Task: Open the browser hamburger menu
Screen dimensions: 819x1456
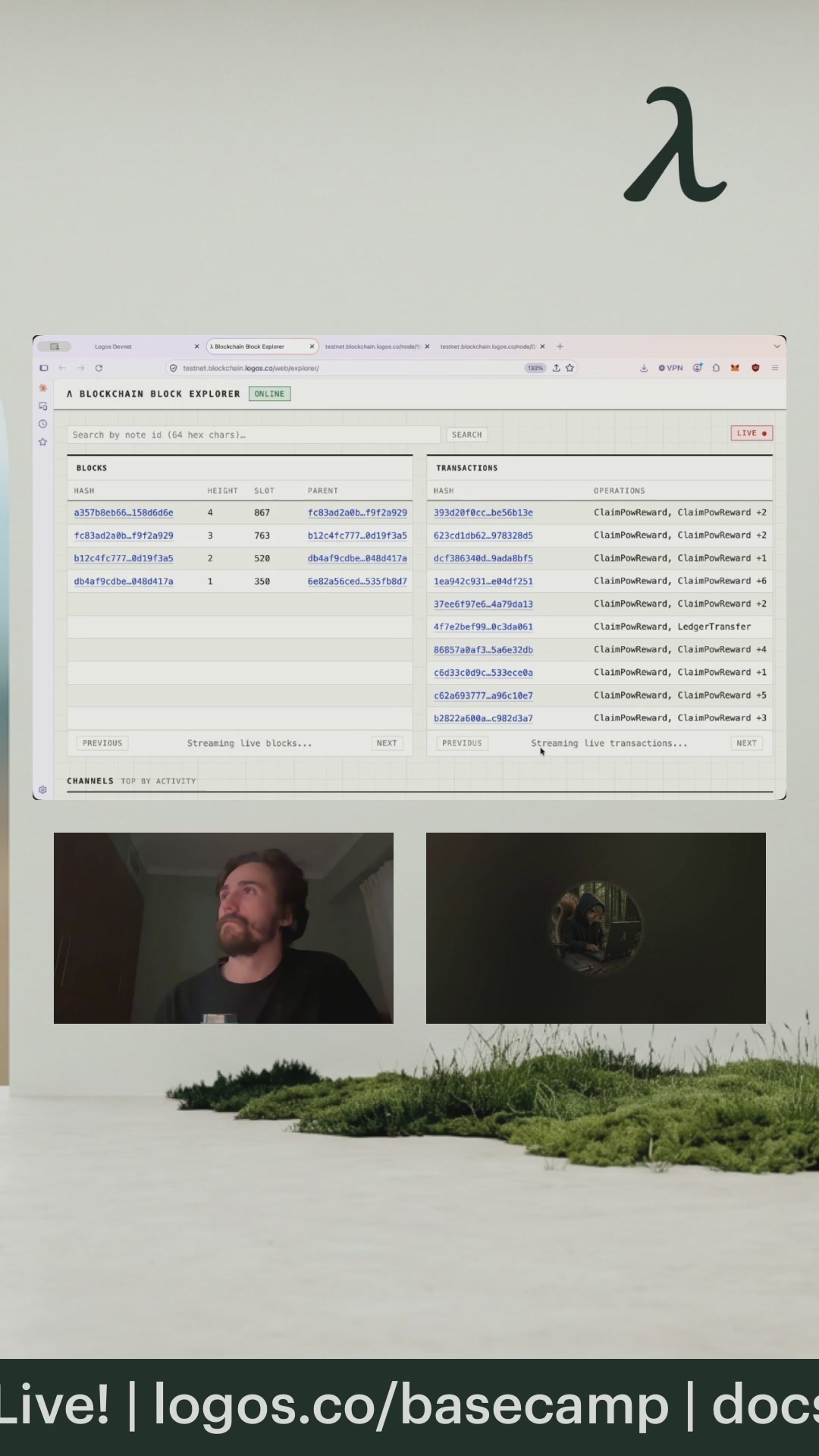Action: tap(775, 368)
